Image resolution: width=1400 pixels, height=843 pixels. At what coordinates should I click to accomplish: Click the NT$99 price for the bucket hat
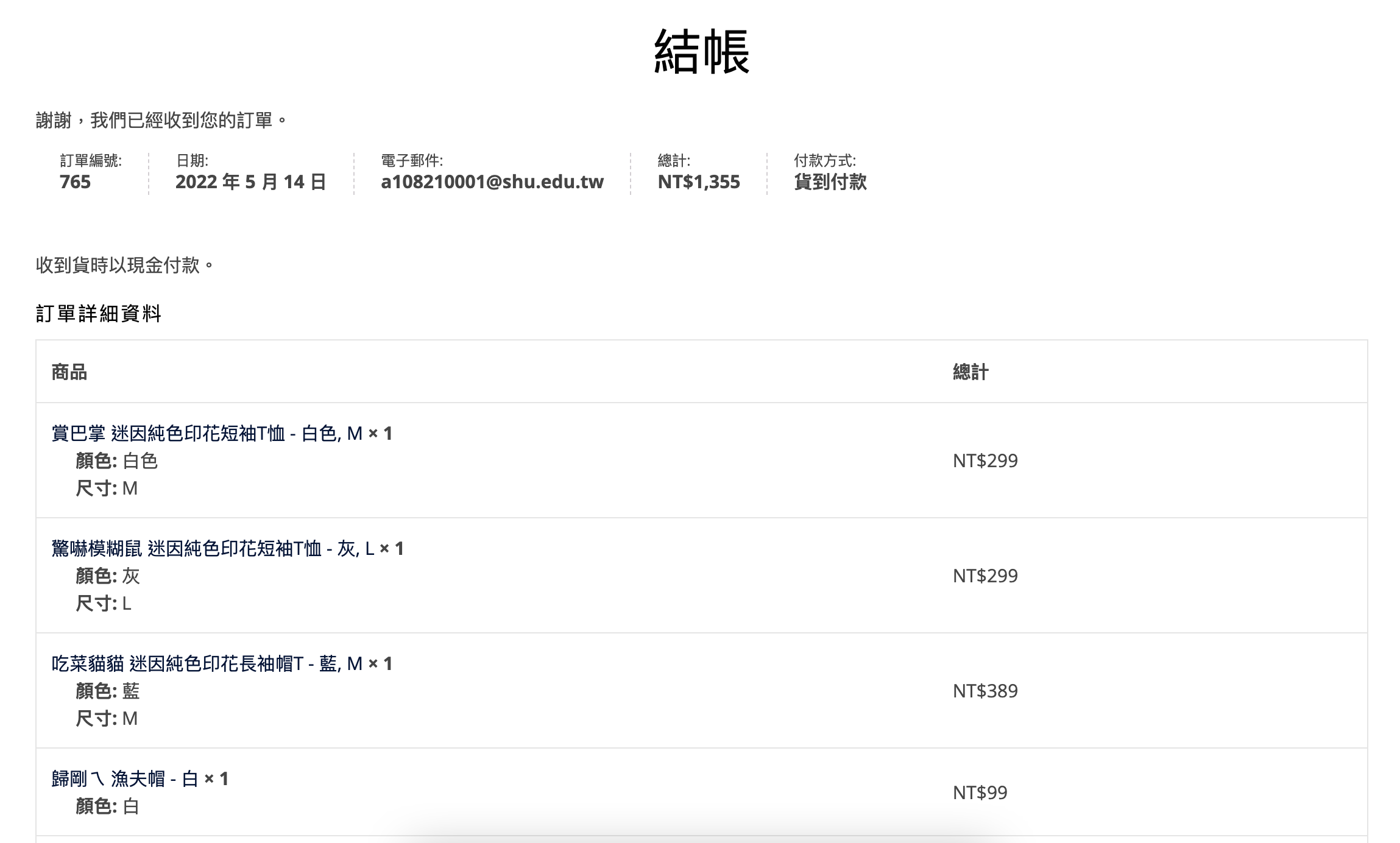(980, 792)
